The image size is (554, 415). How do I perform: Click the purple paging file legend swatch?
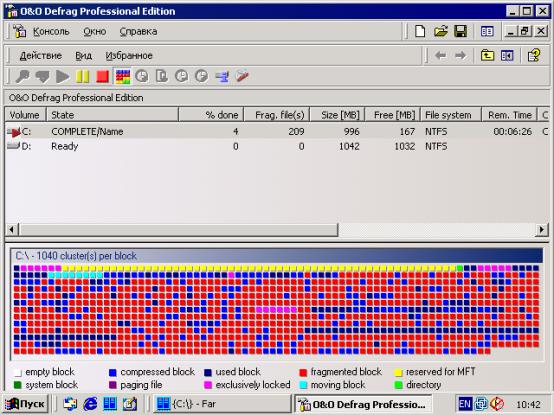113,385
